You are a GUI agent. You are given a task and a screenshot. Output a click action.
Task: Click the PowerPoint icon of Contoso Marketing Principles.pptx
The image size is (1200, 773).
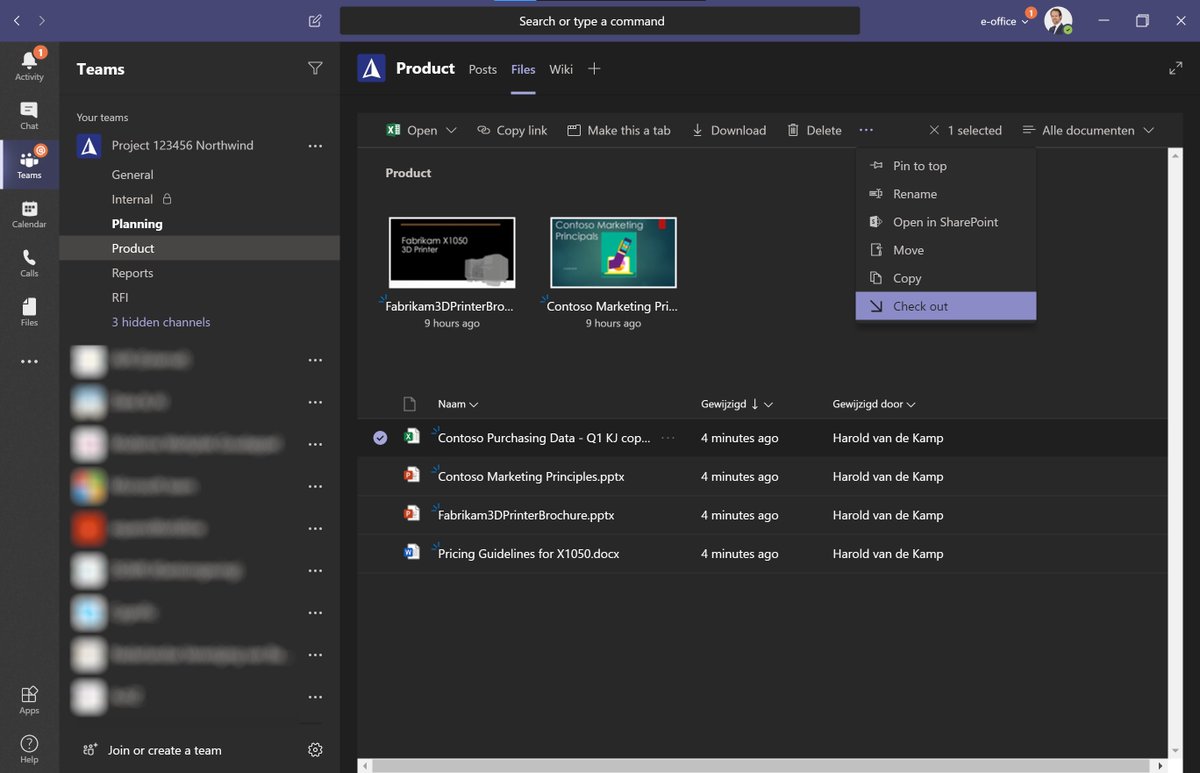pyautogui.click(x=411, y=476)
